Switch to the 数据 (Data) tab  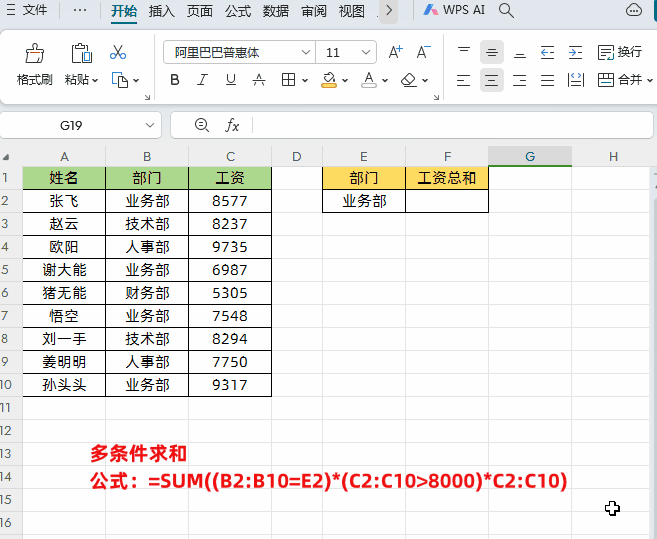tap(276, 11)
